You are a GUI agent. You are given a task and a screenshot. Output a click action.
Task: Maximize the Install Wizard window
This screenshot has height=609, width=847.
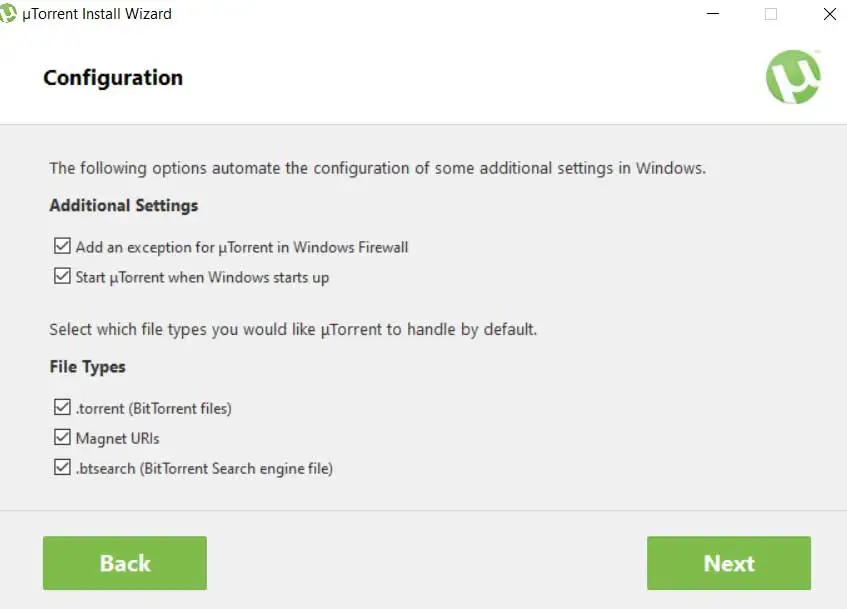(771, 14)
